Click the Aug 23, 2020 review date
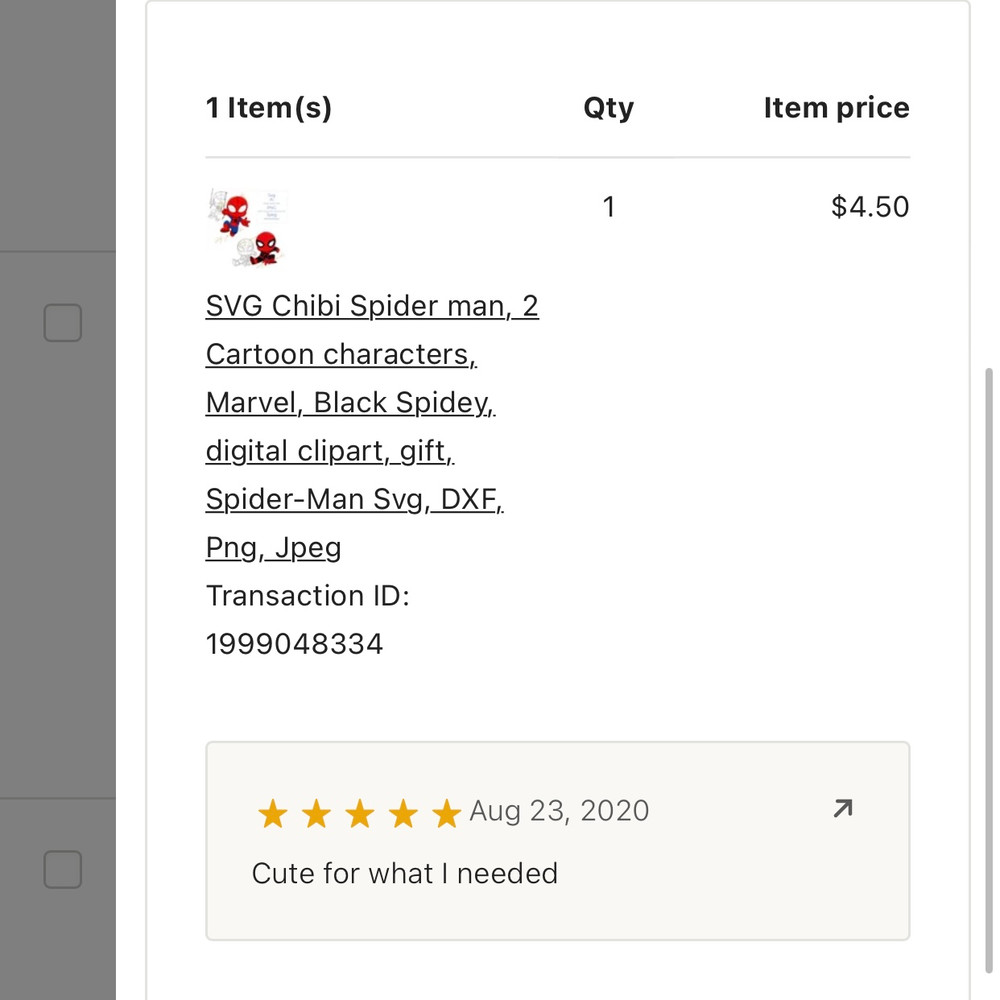This screenshot has width=1000, height=1000. pyautogui.click(x=559, y=810)
